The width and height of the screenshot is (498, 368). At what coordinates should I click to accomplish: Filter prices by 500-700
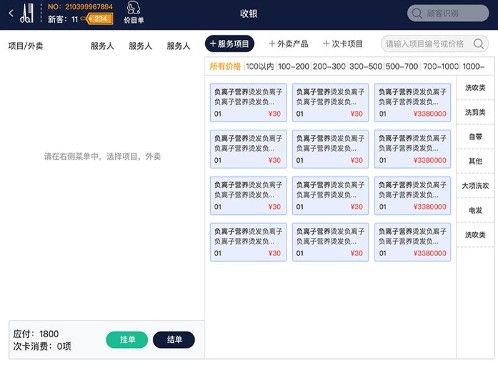402,66
